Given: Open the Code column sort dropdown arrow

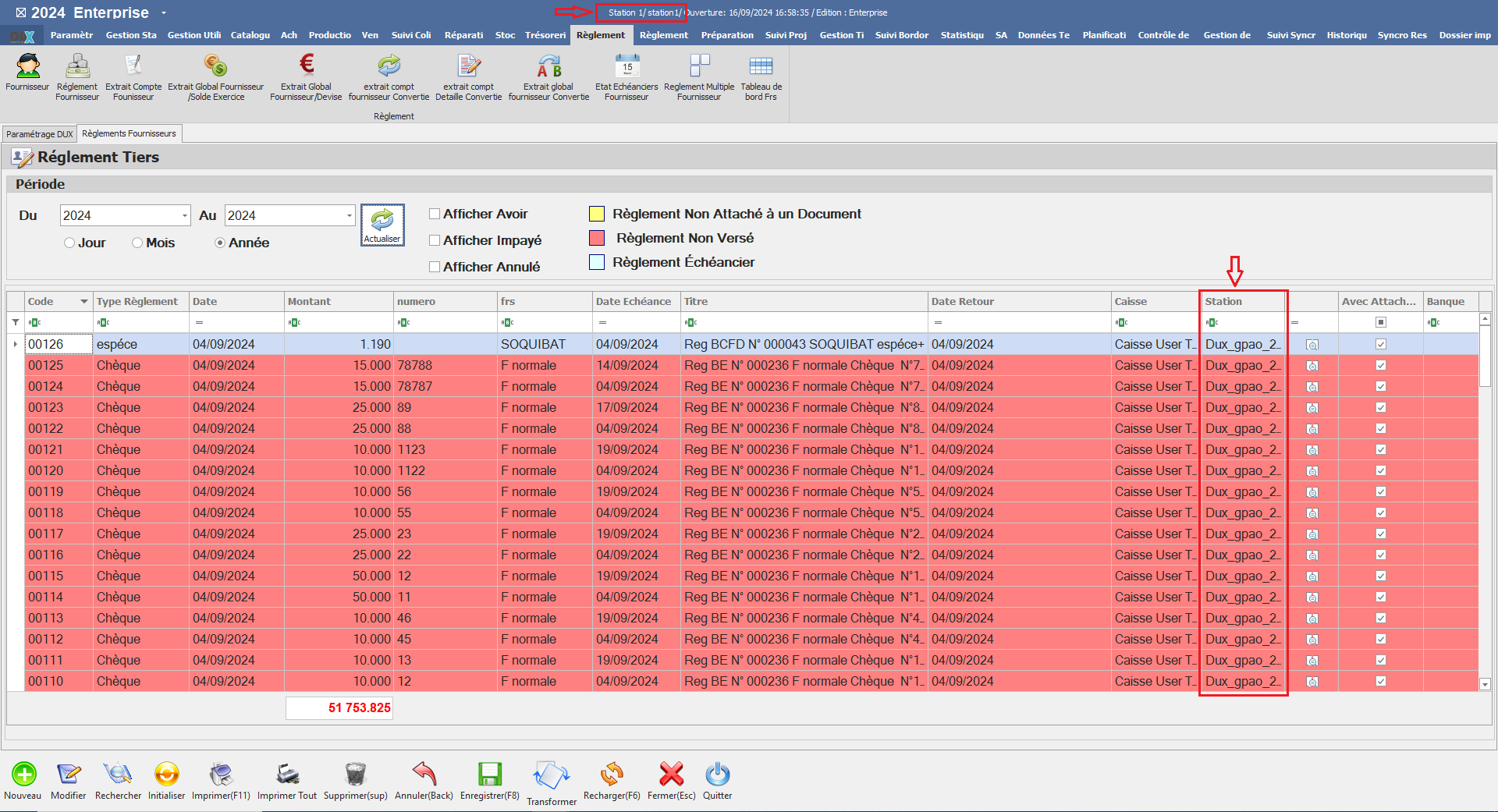Looking at the screenshot, I should [x=83, y=302].
